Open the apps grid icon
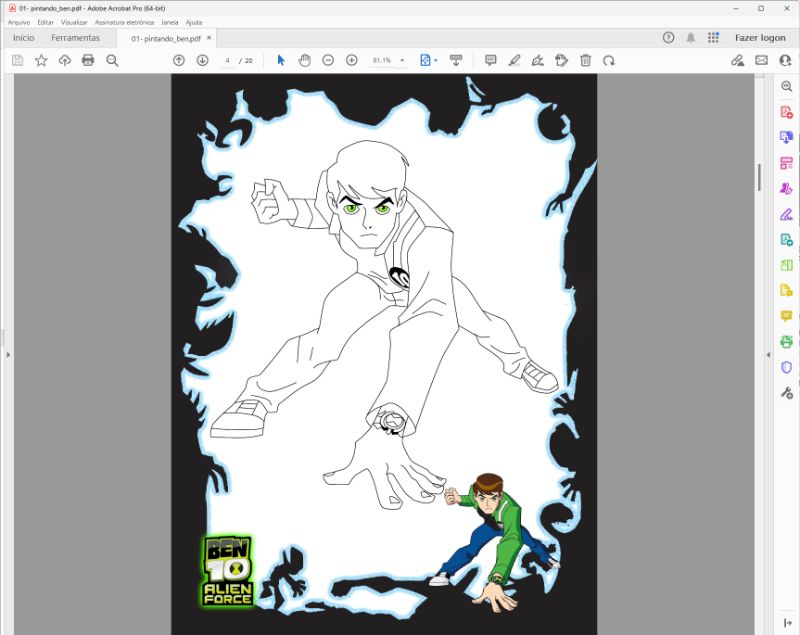This screenshot has height=635, width=800. (x=713, y=37)
